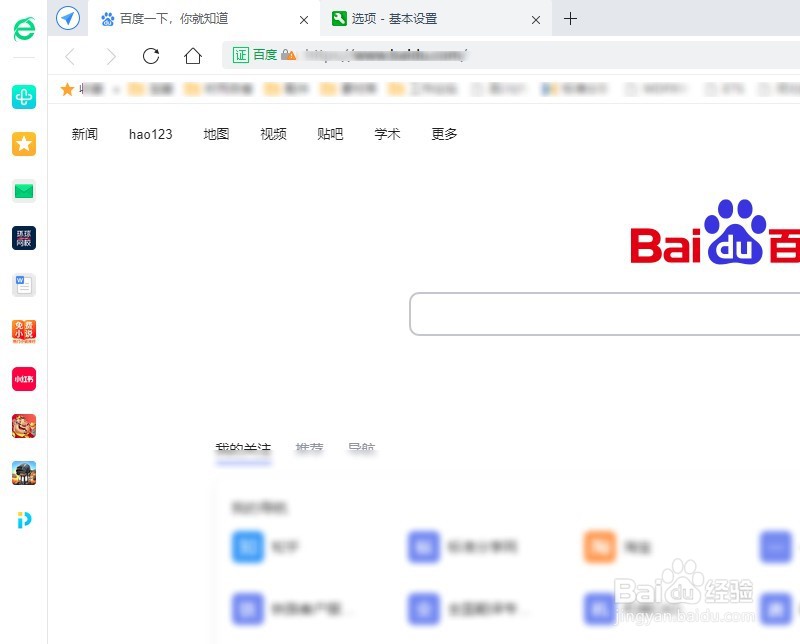Screen dimensions: 800x644
Task: Click the orange site shortcut icon
Action: coord(599,547)
